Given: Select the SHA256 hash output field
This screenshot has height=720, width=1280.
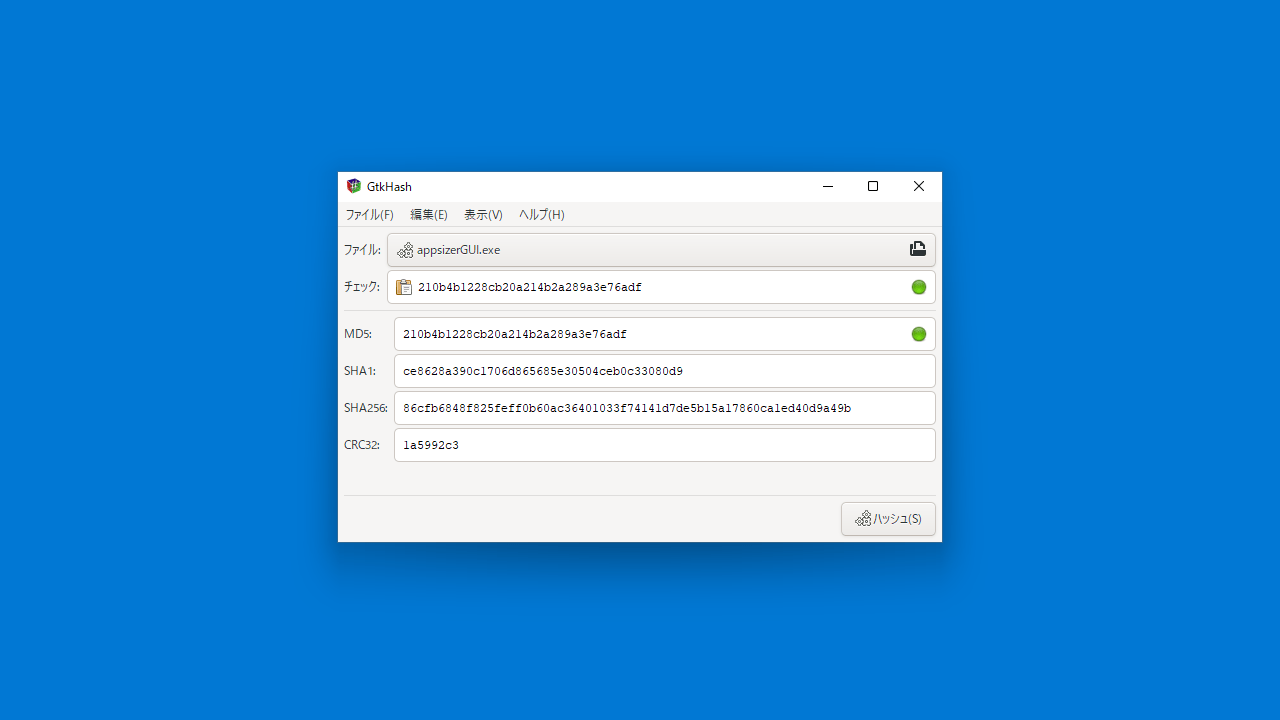Looking at the screenshot, I should (x=665, y=408).
